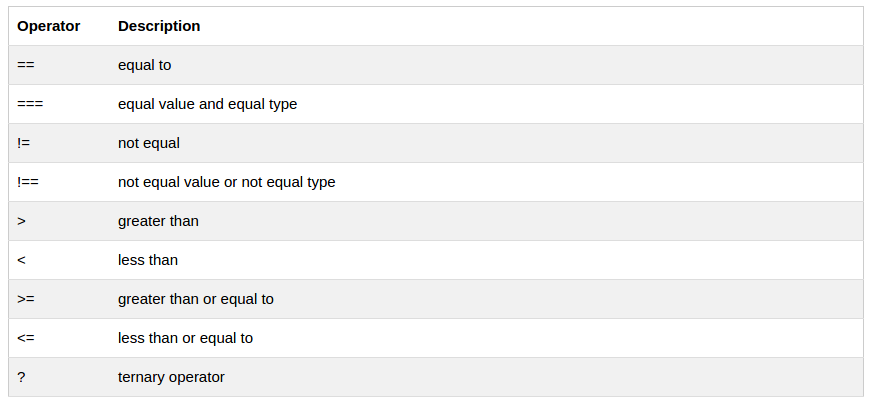Image resolution: width=874 pixels, height=403 pixels.
Task: Click the Description column header
Action: coord(159,26)
